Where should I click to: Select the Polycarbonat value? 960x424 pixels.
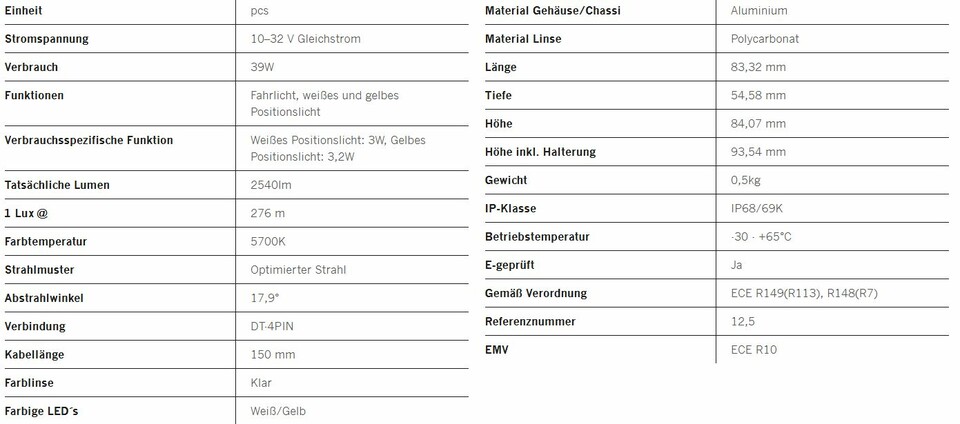[764, 39]
